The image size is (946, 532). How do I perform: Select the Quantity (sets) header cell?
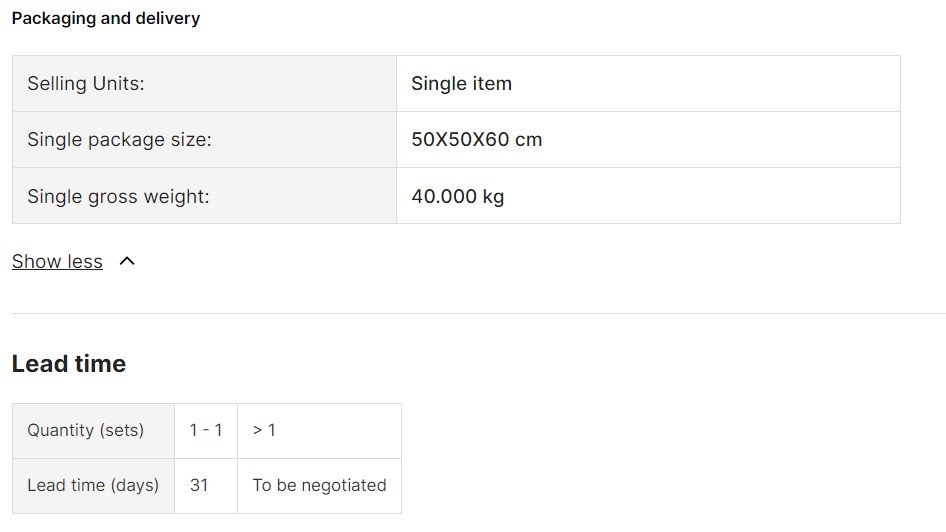pos(94,431)
